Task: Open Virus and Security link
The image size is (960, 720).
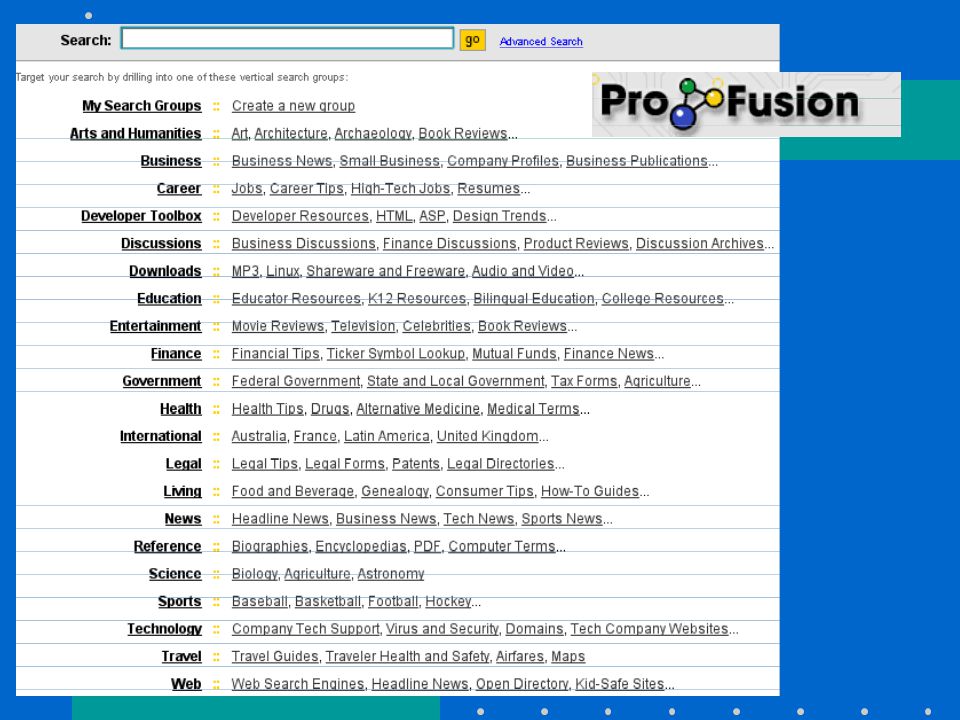Action: 442,629
